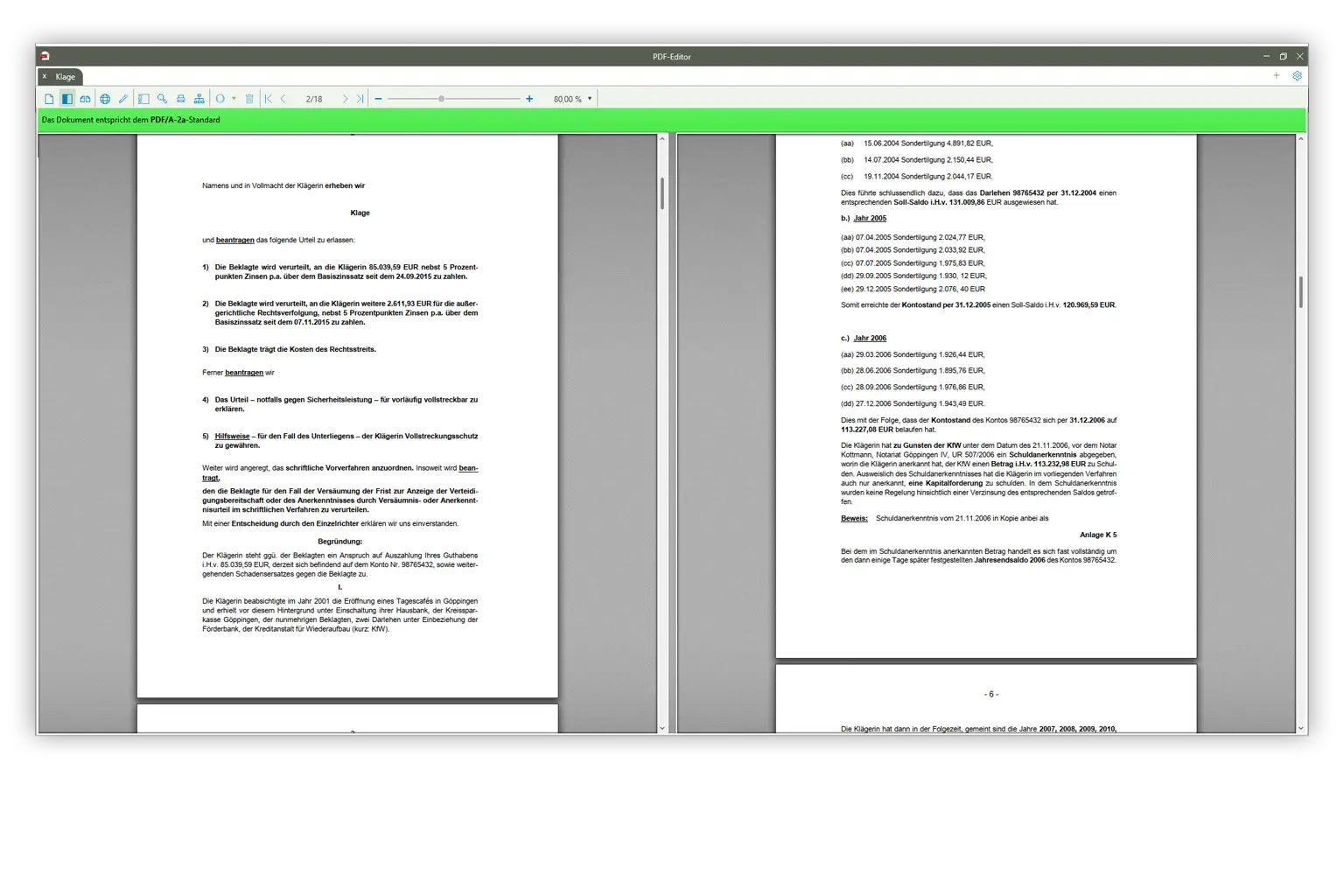Select the Klage document tab

click(66, 77)
